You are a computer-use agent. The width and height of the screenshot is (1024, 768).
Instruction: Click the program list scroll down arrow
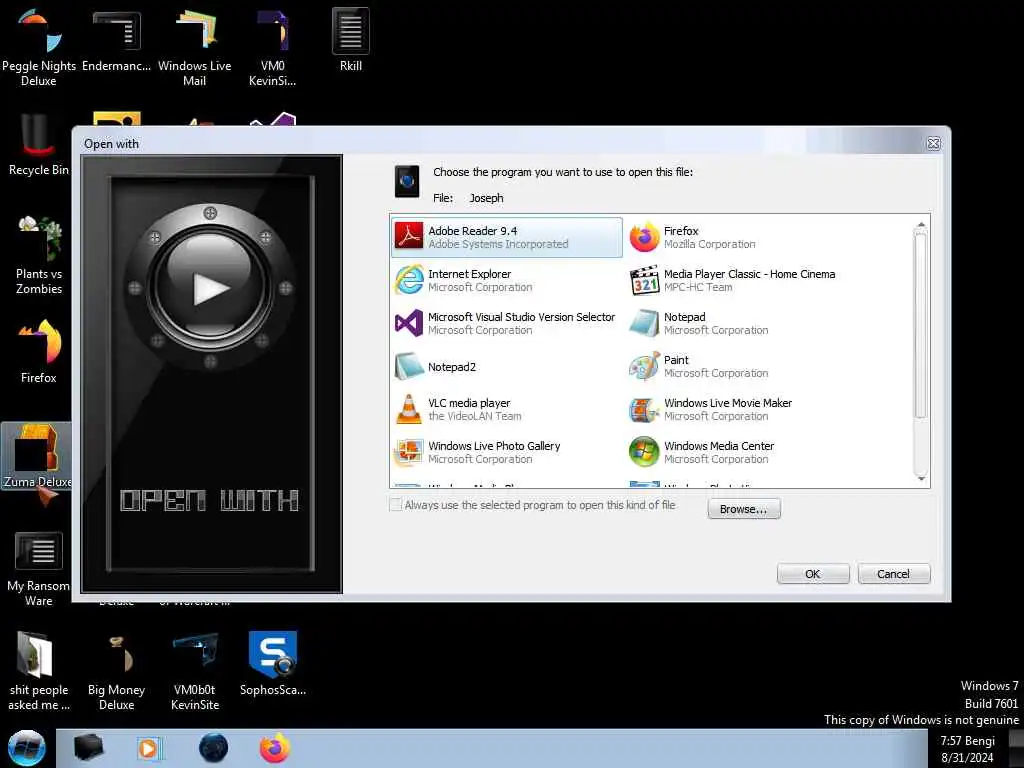[x=921, y=478]
